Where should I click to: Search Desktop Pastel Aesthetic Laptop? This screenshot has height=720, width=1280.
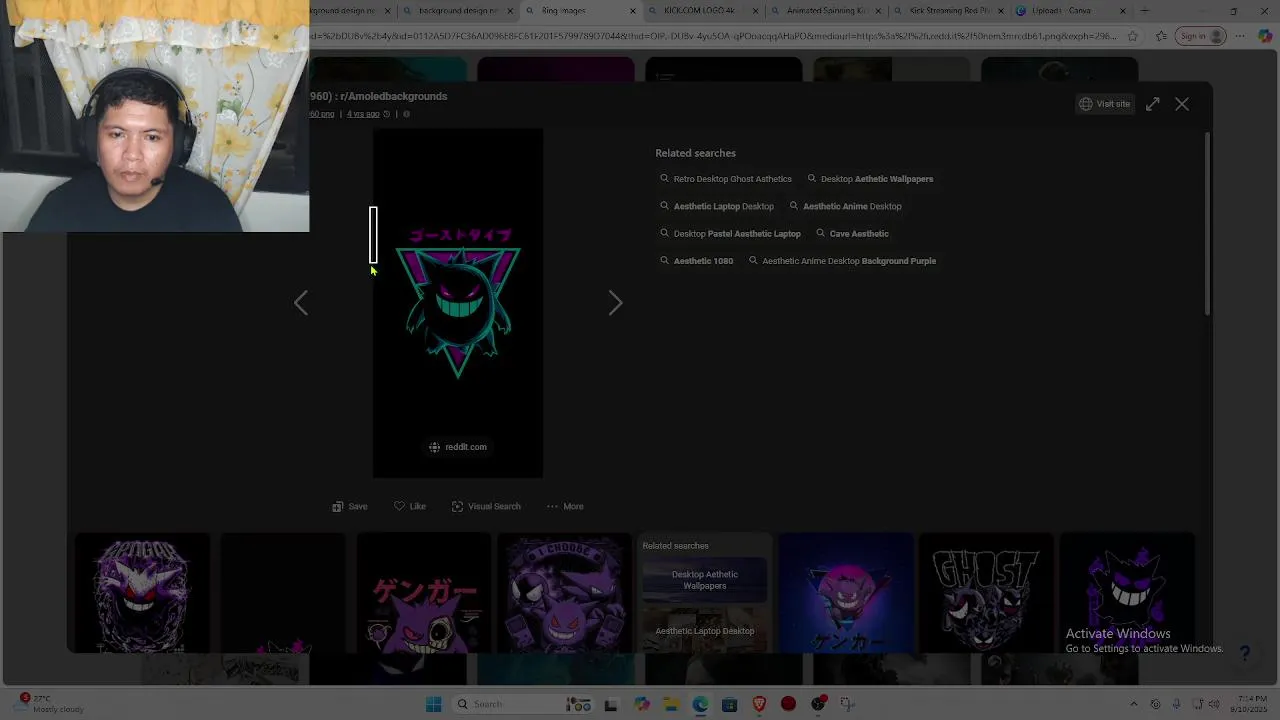(x=730, y=234)
